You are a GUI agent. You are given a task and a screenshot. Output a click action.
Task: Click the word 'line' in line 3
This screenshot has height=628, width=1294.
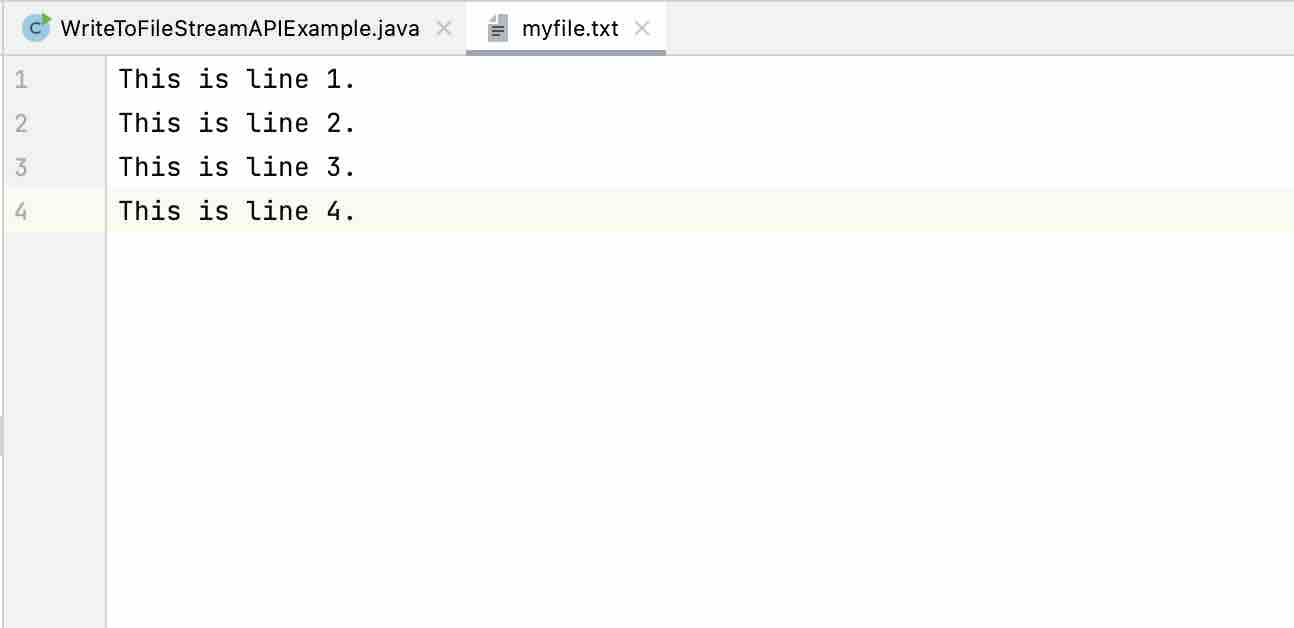tap(277, 167)
